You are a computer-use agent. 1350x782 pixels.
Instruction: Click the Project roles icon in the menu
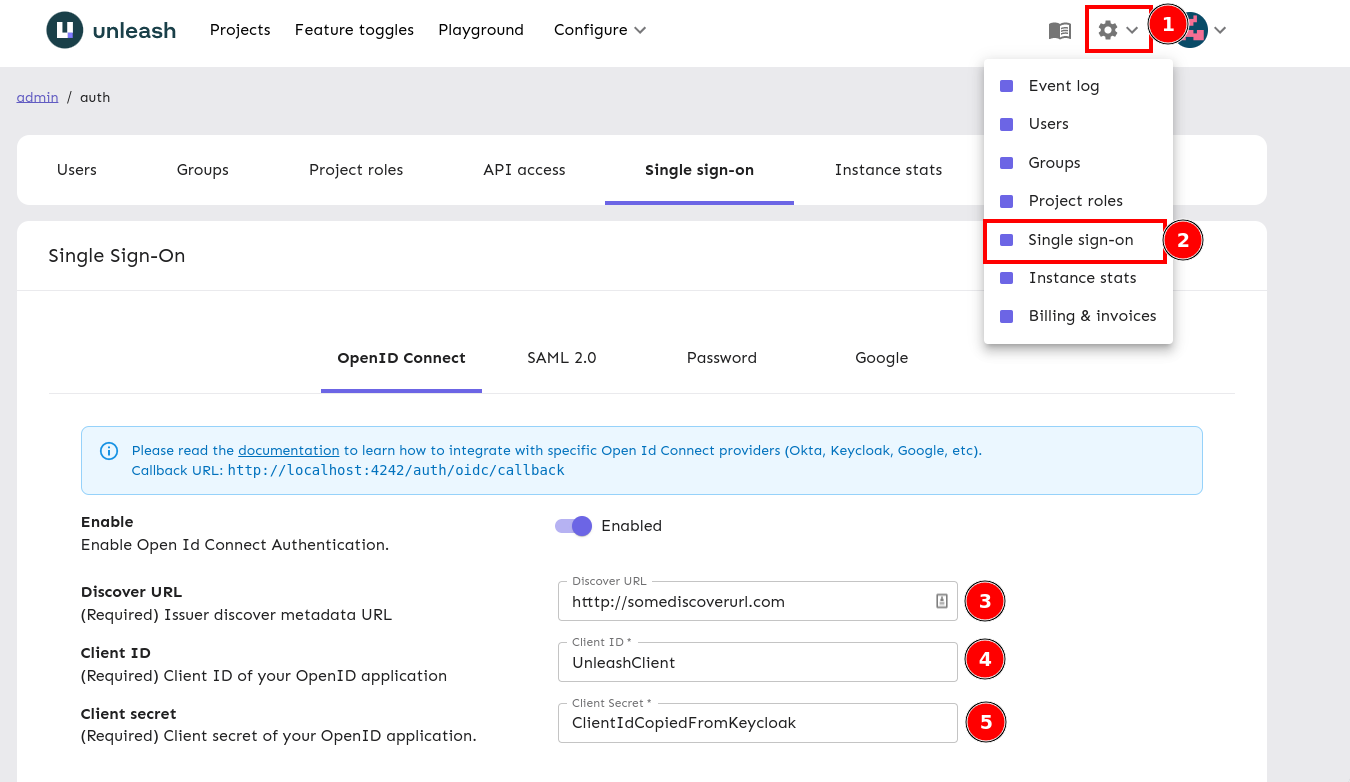(1005, 200)
